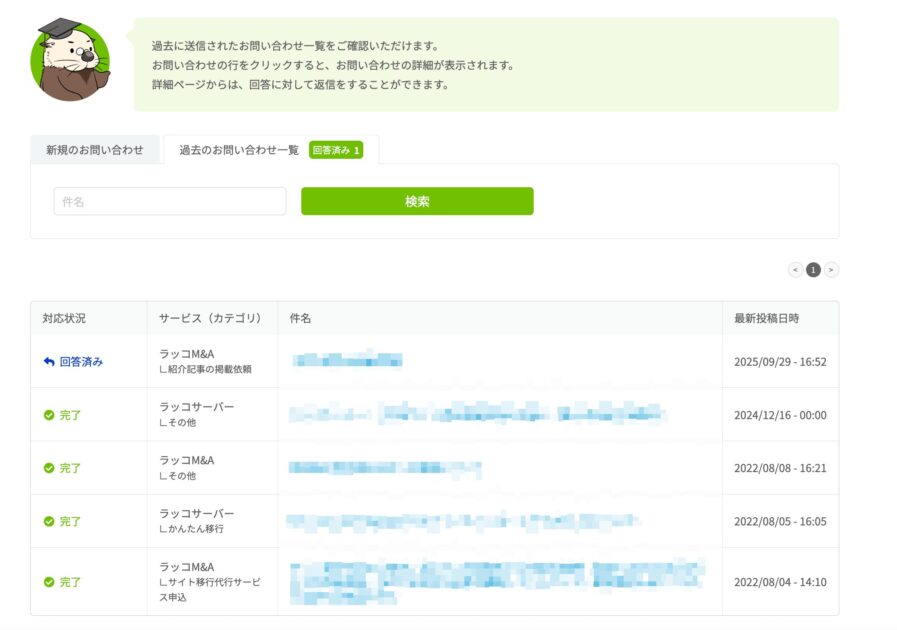
Task: Click green checkmark icon on 2022/08/05 row
Action: pyautogui.click(x=49, y=521)
